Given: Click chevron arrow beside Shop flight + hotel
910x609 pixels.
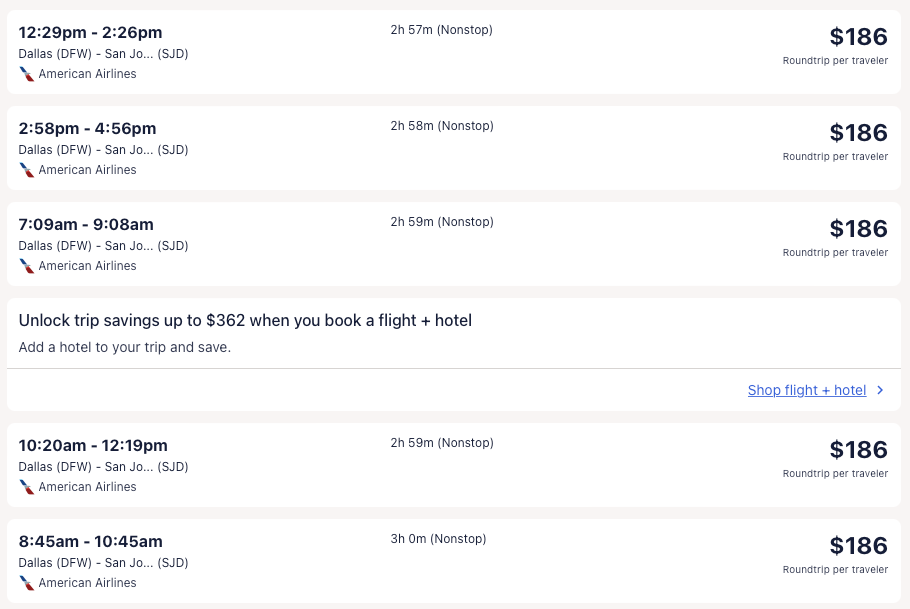Looking at the screenshot, I should [x=880, y=390].
